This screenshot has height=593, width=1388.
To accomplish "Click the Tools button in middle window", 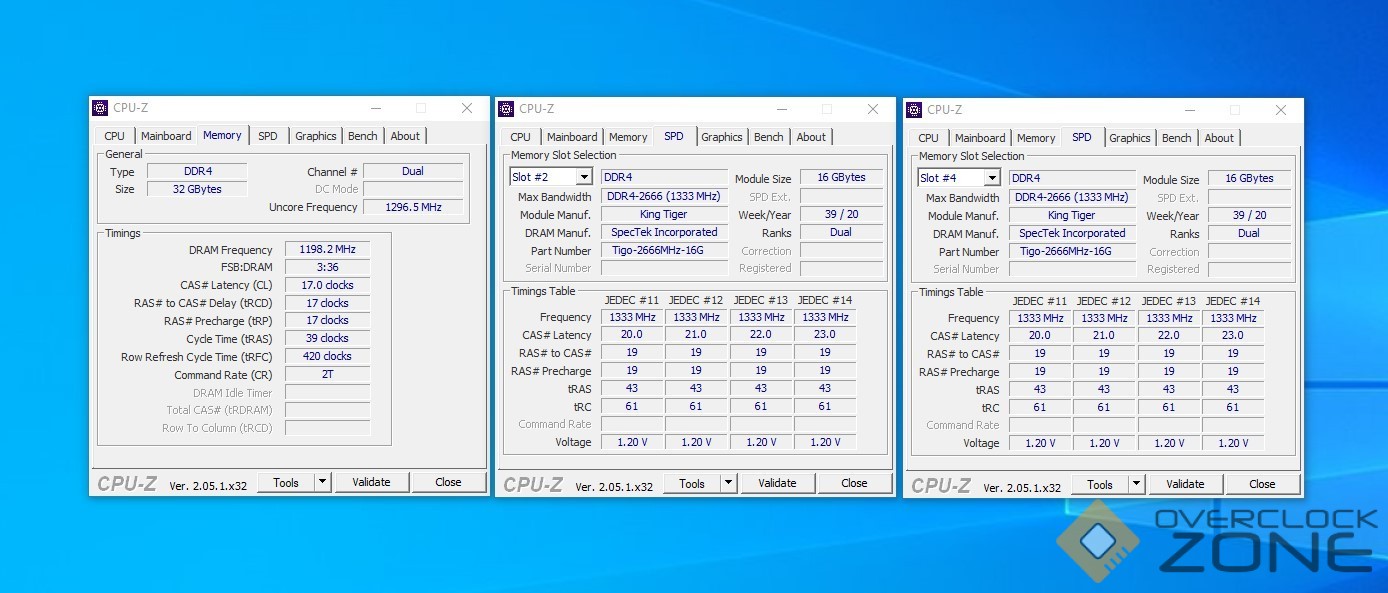I will pyautogui.click(x=692, y=483).
